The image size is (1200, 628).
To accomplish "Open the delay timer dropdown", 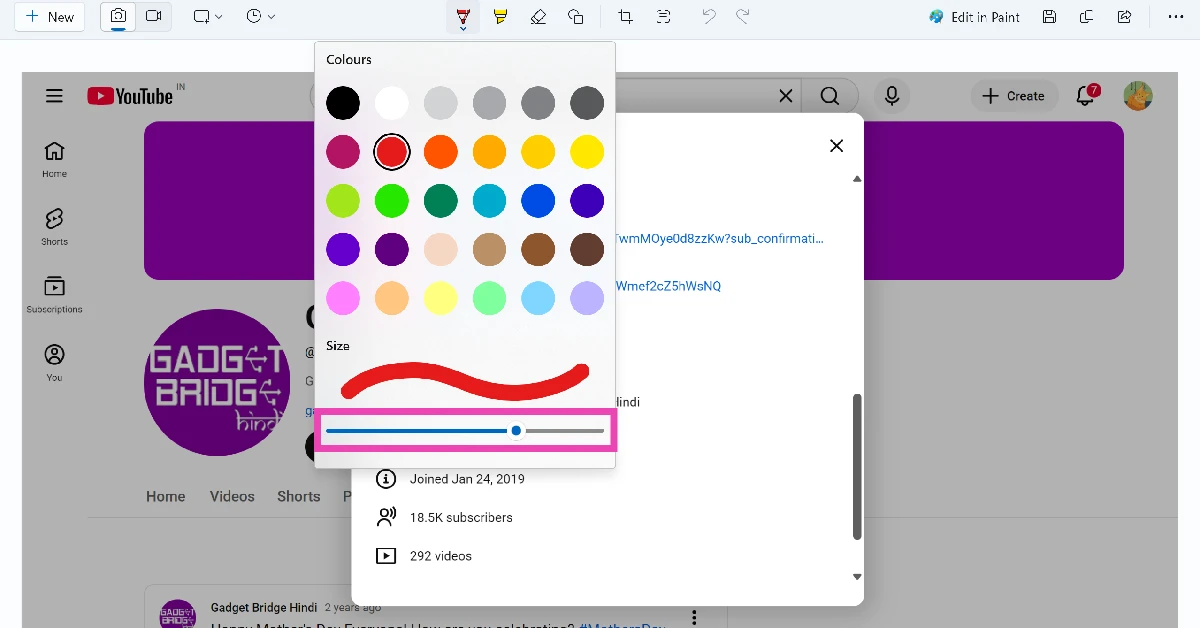I will coord(258,16).
